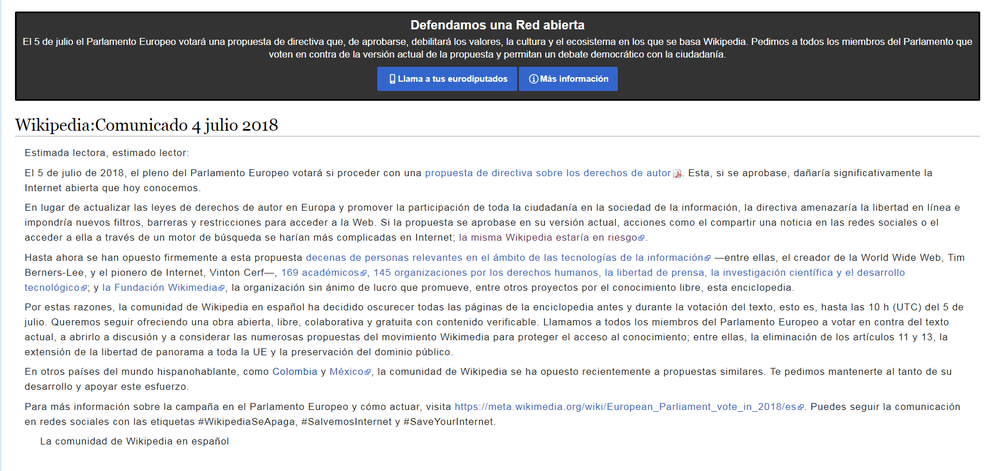Click the external-link icon after 'Fundación Wikimedia'
Screen dimensions: 990x471
point(222,289)
